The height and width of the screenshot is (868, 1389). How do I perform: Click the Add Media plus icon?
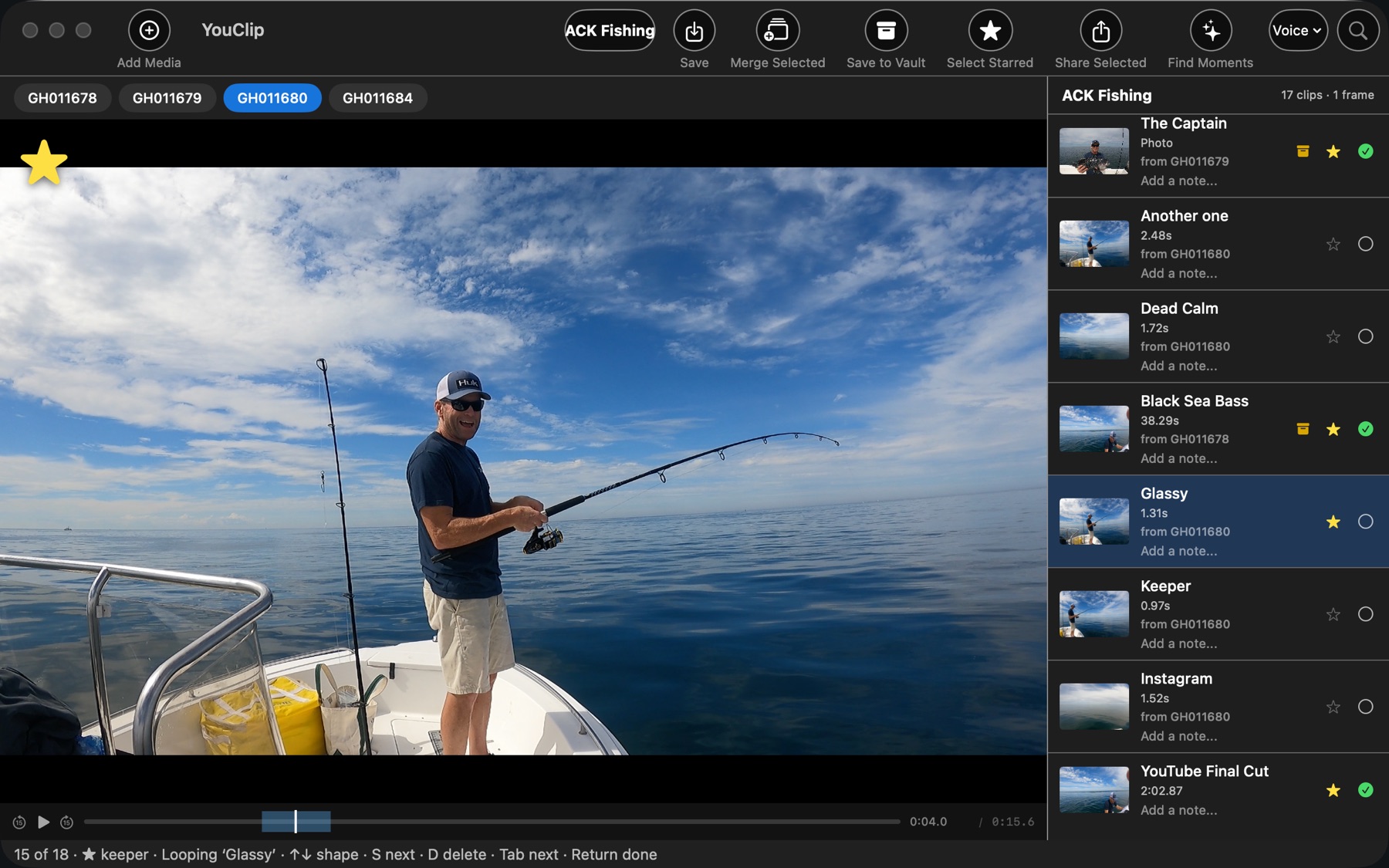pyautogui.click(x=149, y=30)
